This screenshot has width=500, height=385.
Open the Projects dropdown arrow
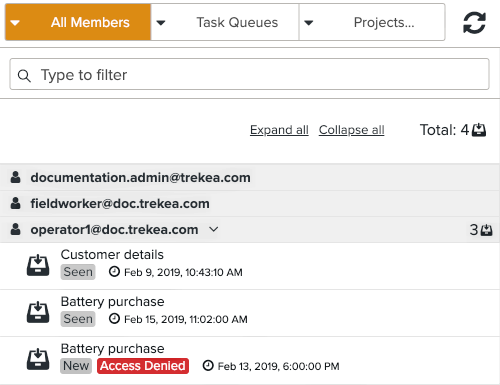309,23
